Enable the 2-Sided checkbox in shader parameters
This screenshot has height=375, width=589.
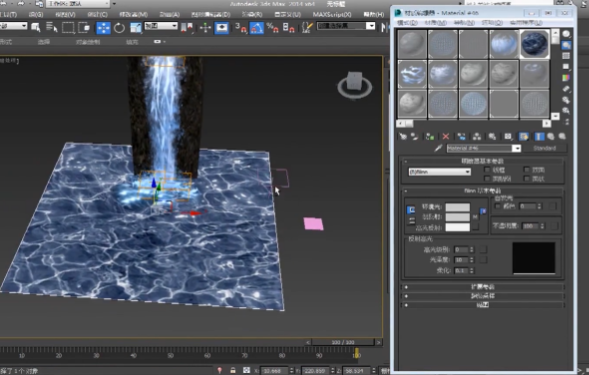point(527,170)
